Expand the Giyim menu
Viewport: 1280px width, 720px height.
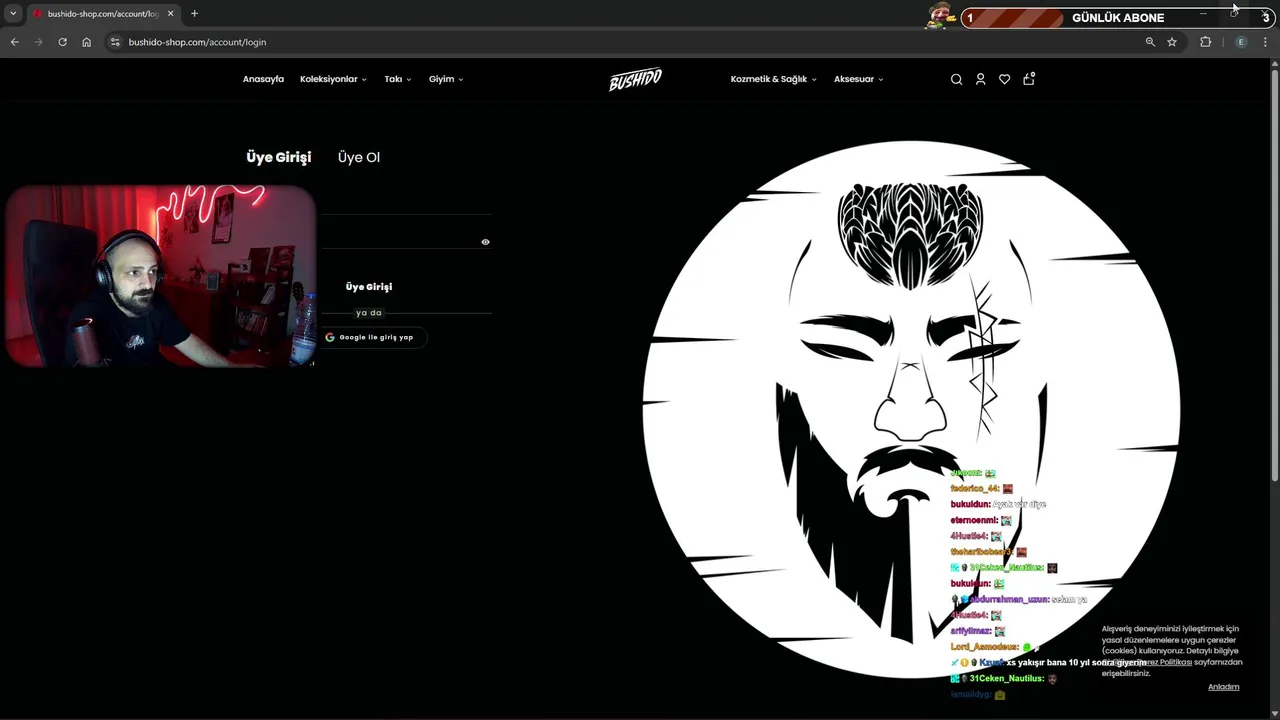point(446,79)
